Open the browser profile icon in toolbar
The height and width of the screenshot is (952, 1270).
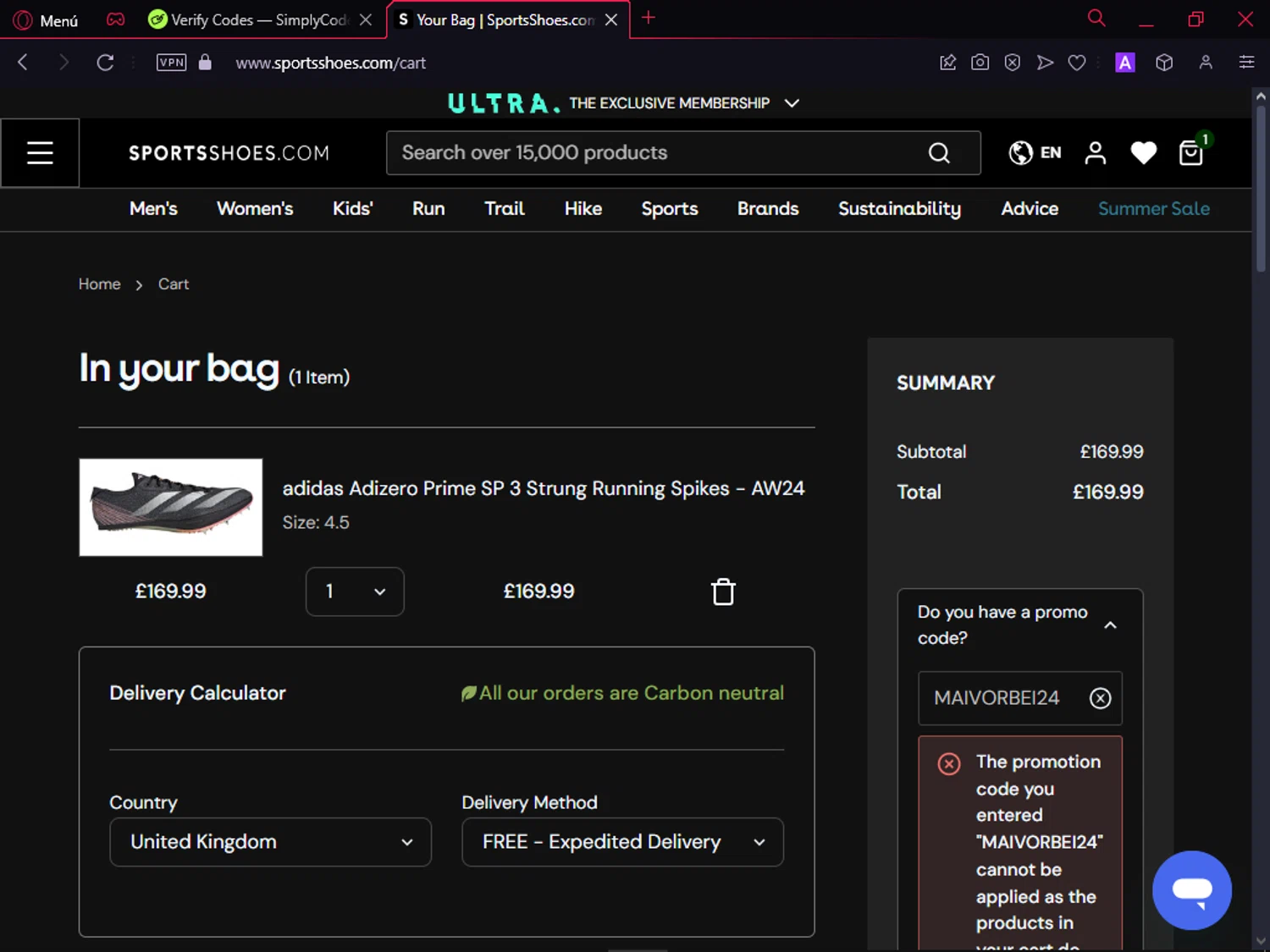click(1206, 63)
